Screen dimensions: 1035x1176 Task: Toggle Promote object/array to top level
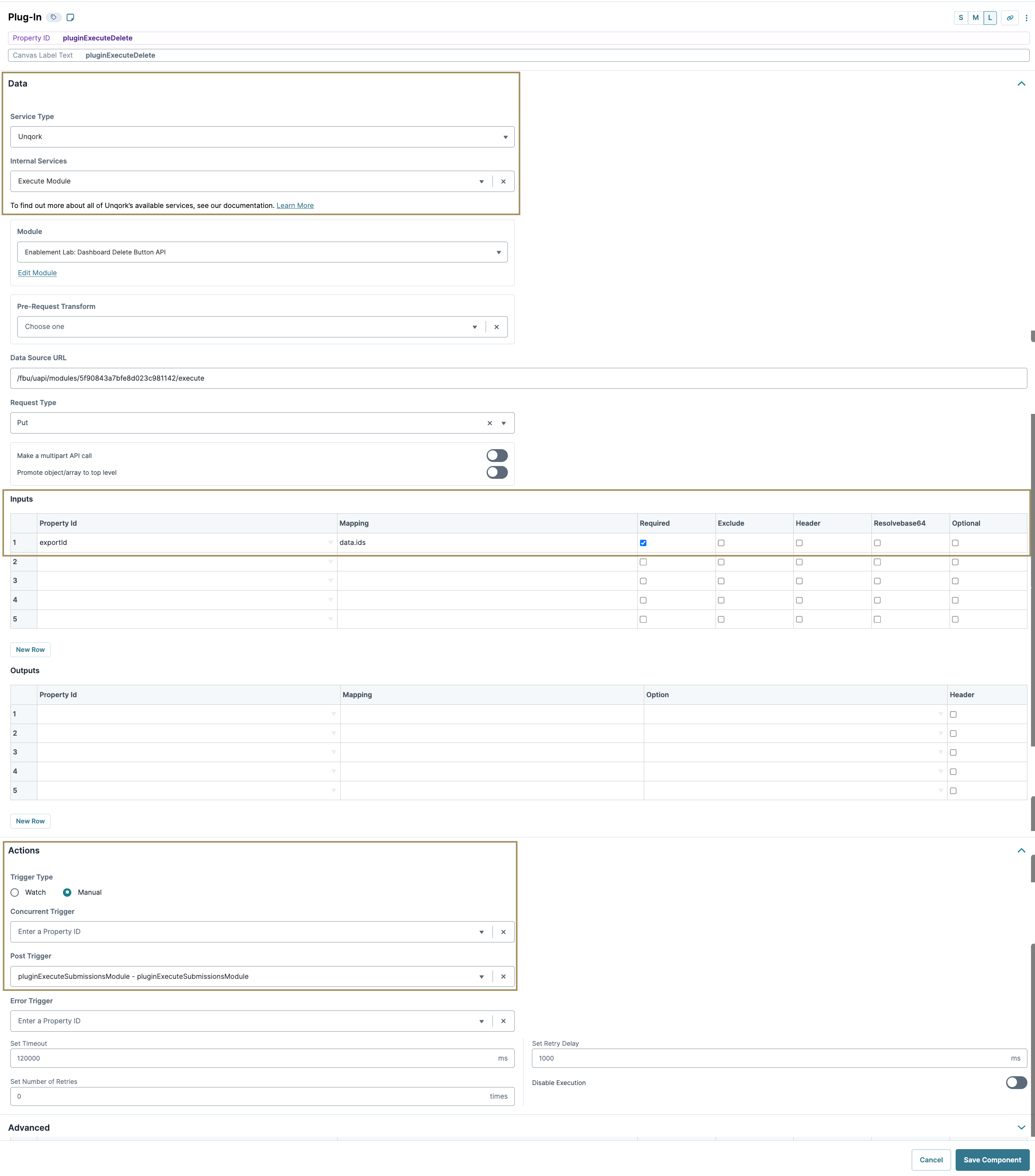click(497, 472)
